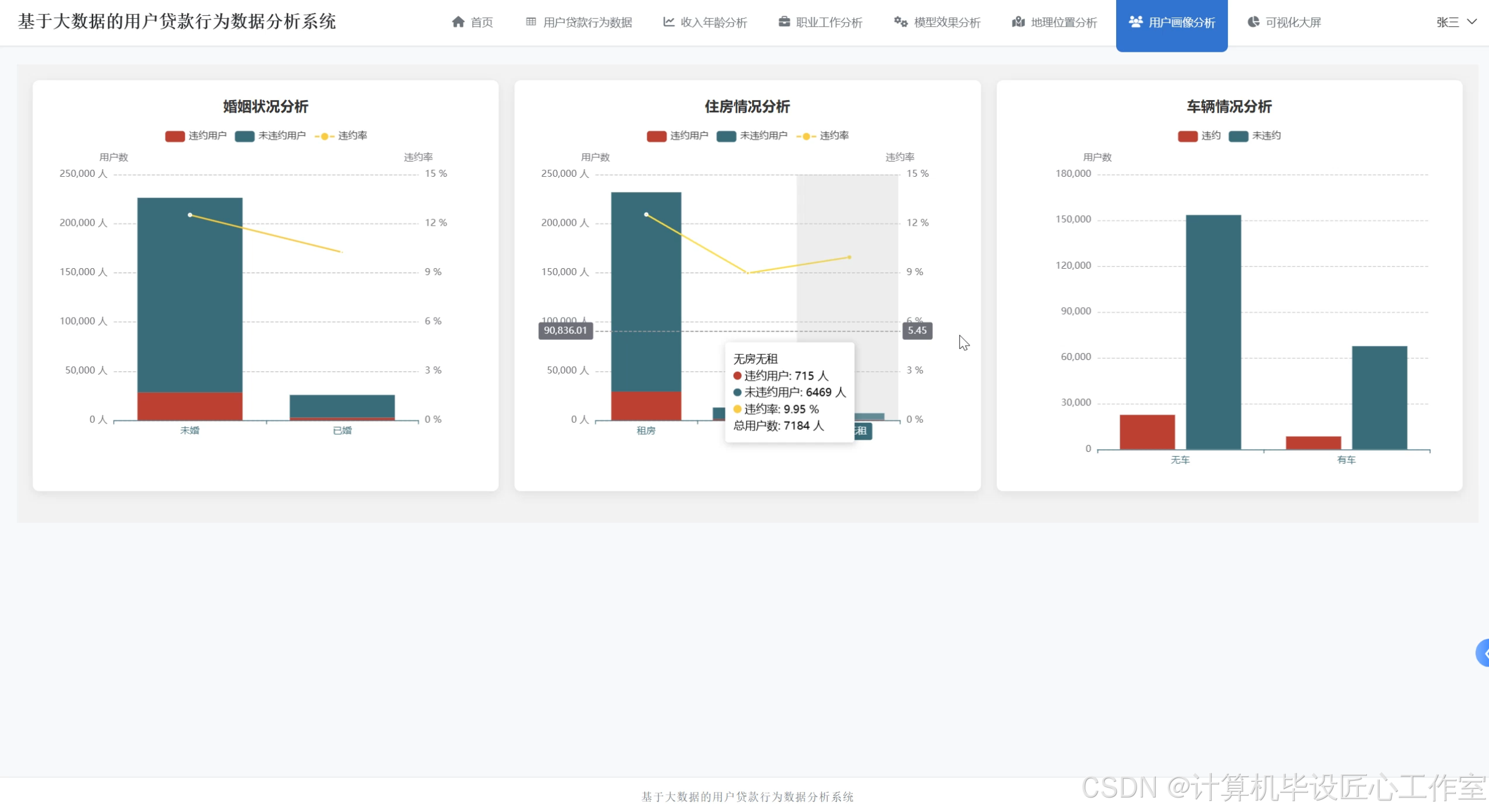This screenshot has height=812, width=1489.
Task: Click the 5.45 right axis pointer label
Action: pyautogui.click(x=917, y=330)
